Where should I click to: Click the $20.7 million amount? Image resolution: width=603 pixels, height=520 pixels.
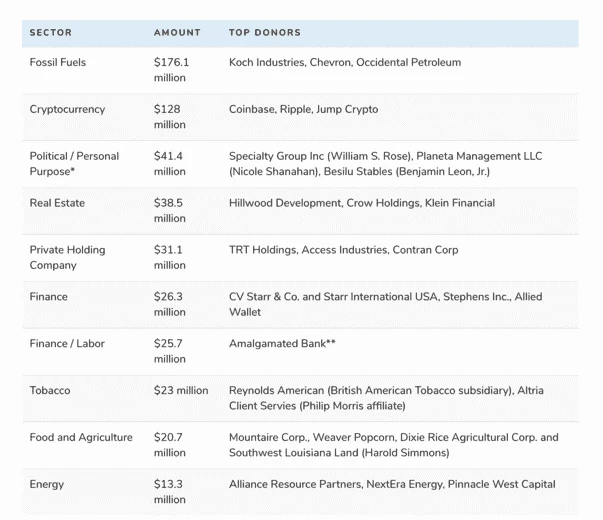170,445
